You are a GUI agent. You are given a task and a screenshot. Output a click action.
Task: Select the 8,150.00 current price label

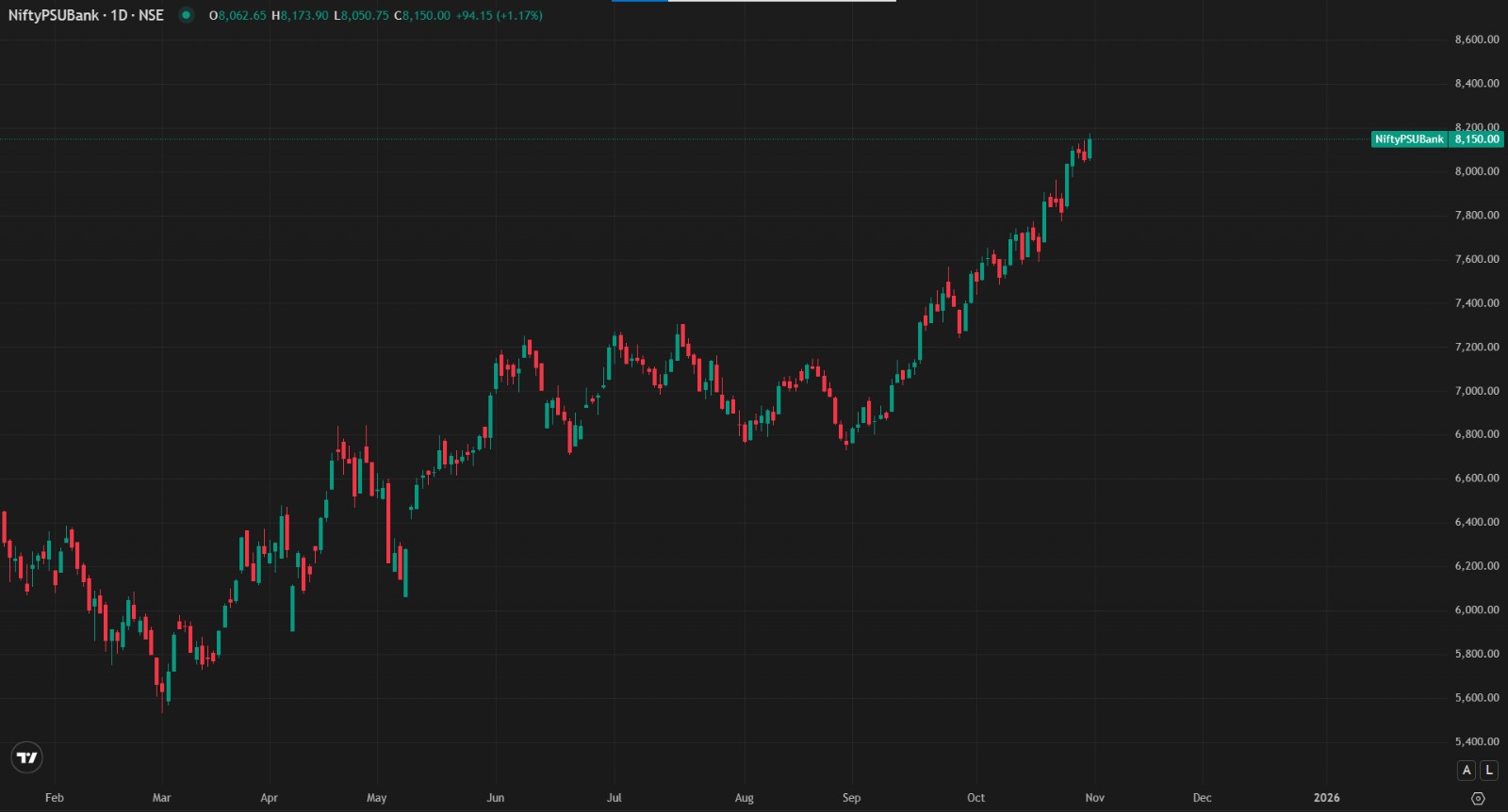(x=1477, y=139)
